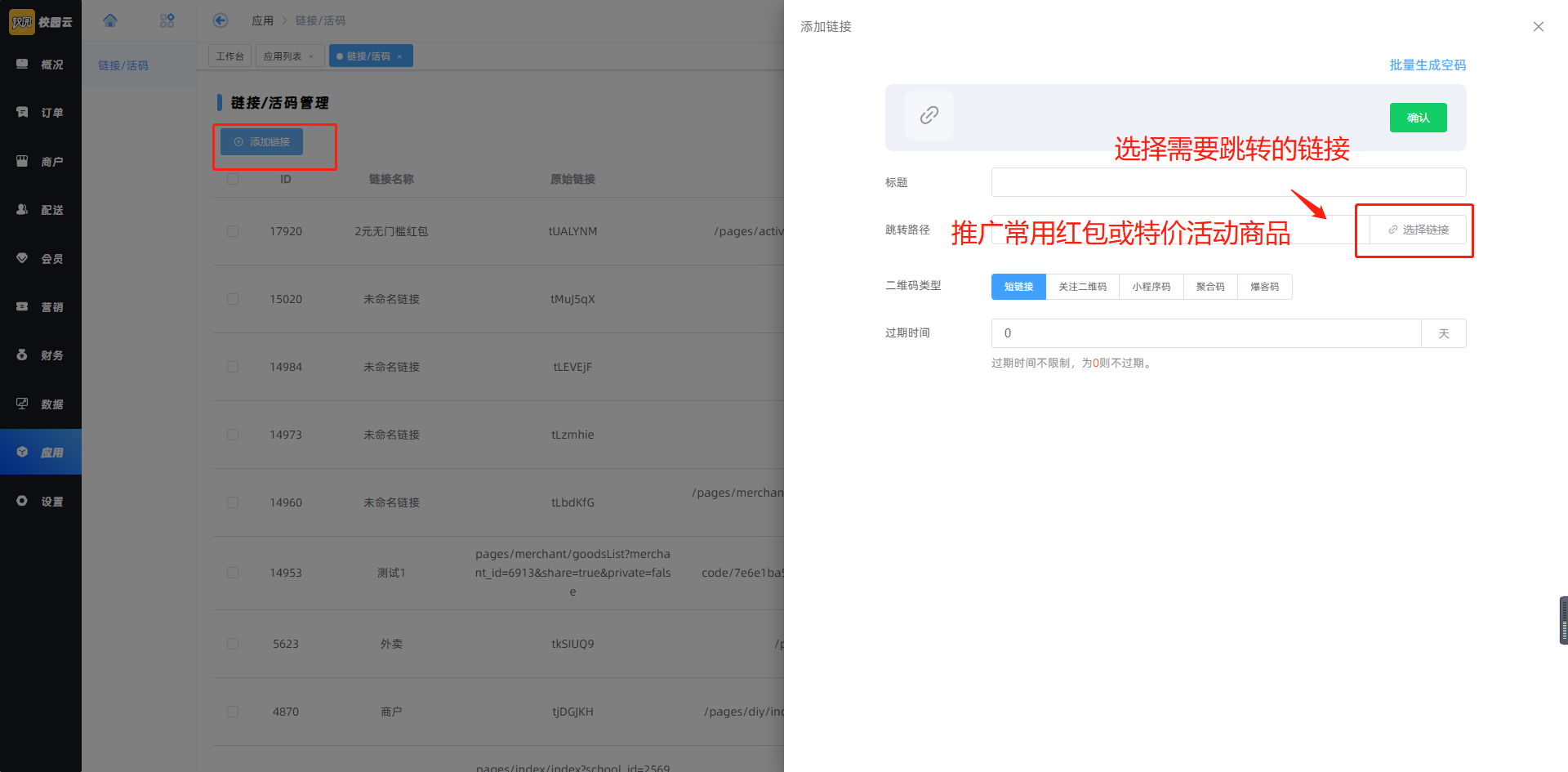Click into the 标题 input field

coord(1228,182)
